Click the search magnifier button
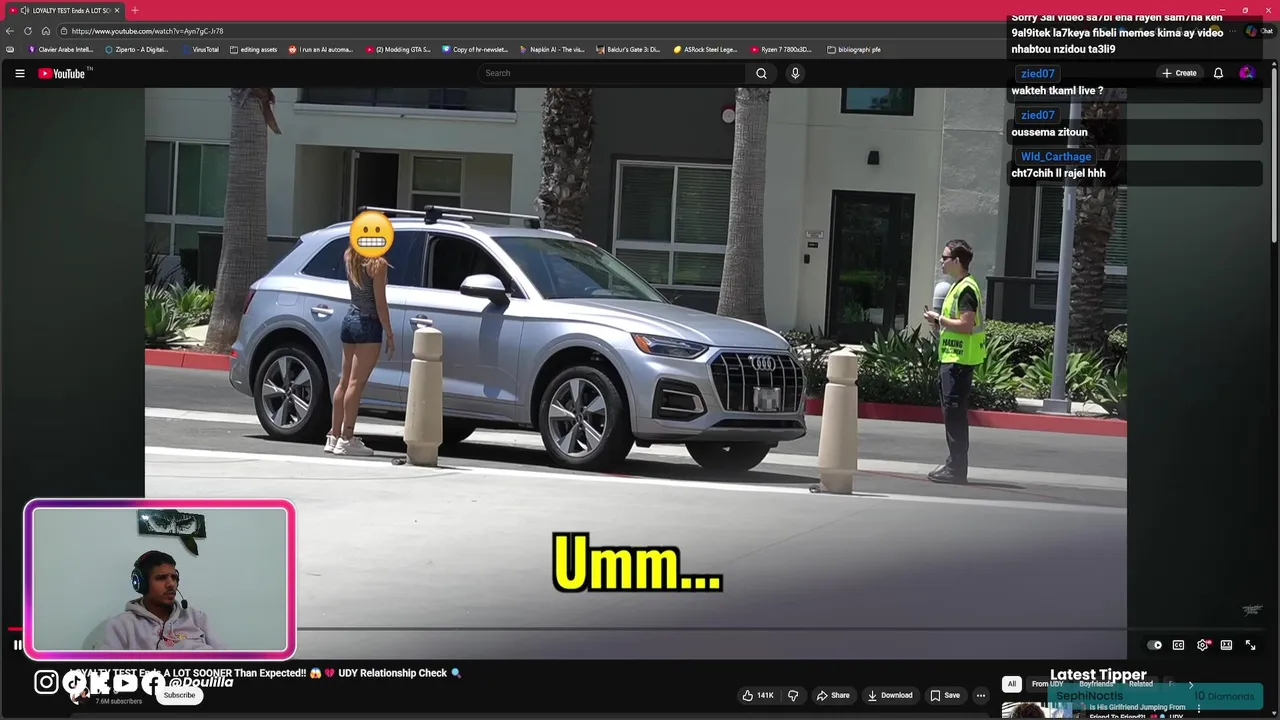The height and width of the screenshot is (720, 1280). point(761,73)
